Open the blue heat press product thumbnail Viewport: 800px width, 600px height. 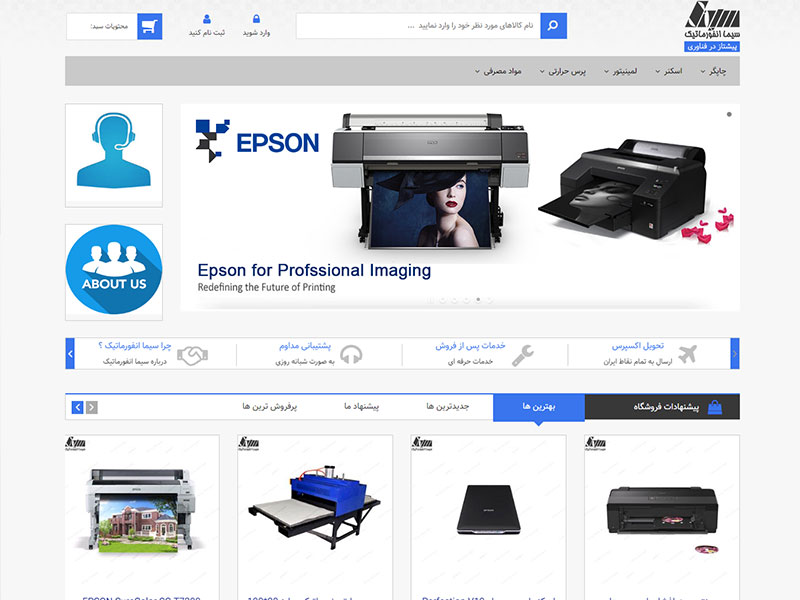pos(315,510)
